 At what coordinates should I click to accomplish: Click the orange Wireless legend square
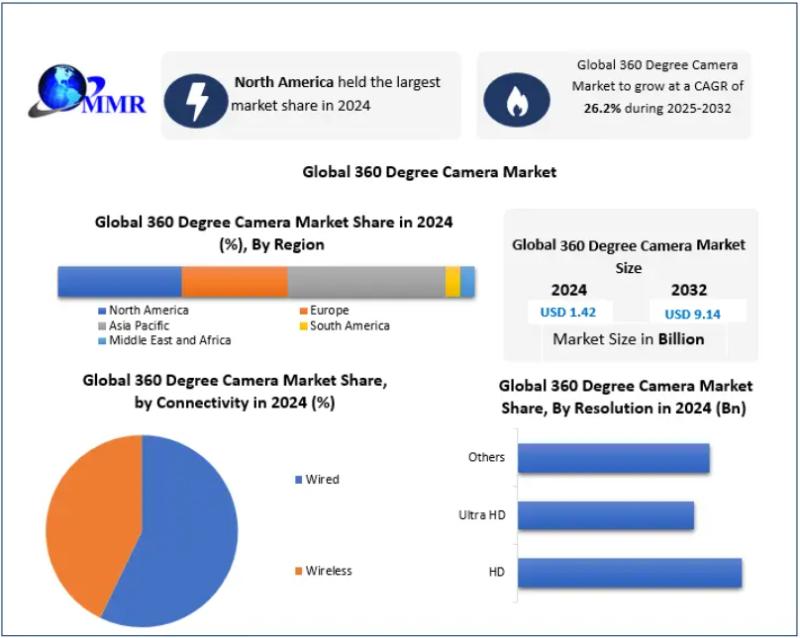(x=298, y=571)
